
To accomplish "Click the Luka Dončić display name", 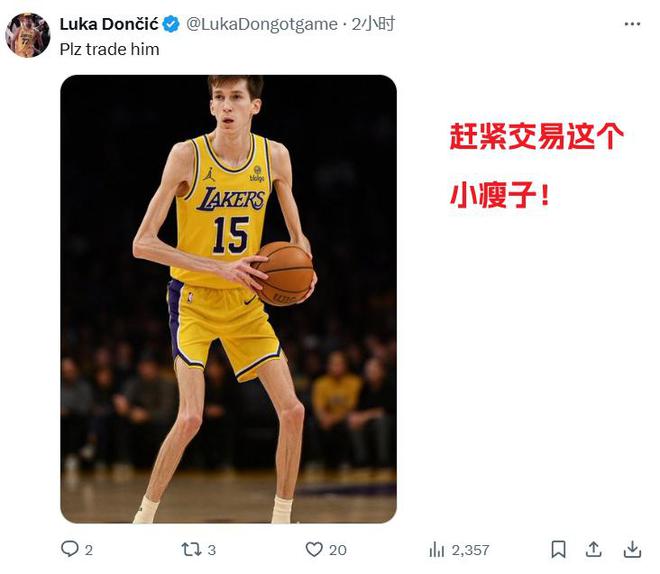I will coord(109,24).
